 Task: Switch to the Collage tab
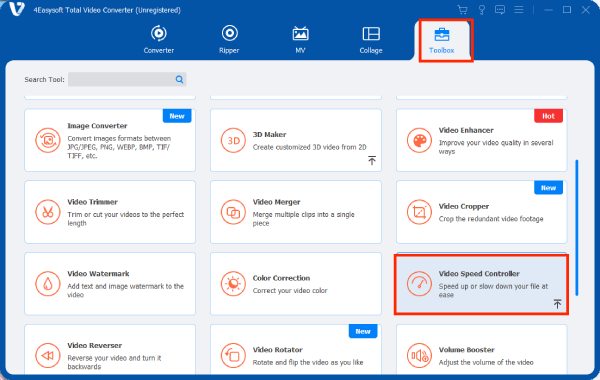pyautogui.click(x=371, y=40)
